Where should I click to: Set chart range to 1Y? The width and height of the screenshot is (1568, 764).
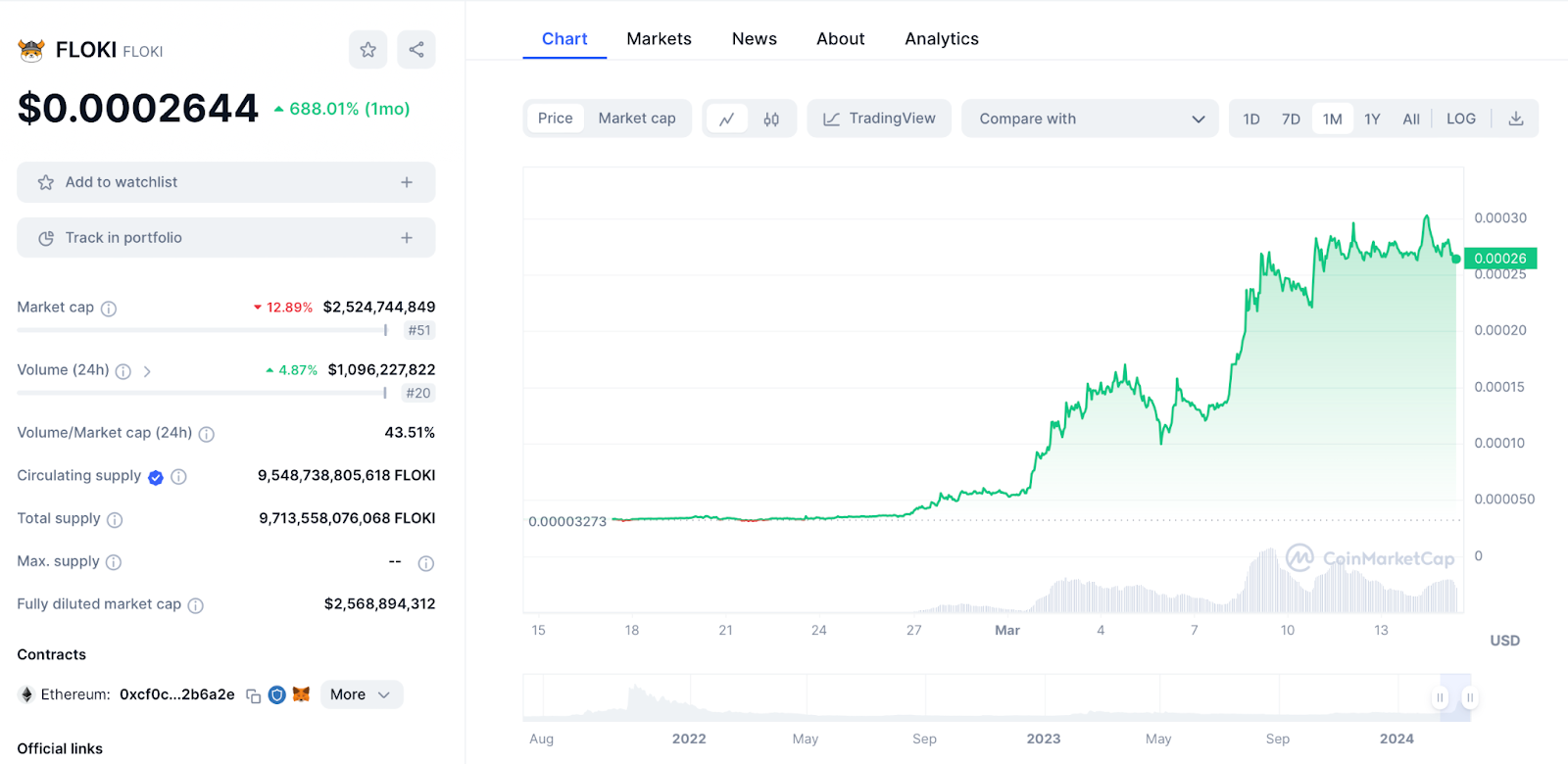(x=1372, y=119)
